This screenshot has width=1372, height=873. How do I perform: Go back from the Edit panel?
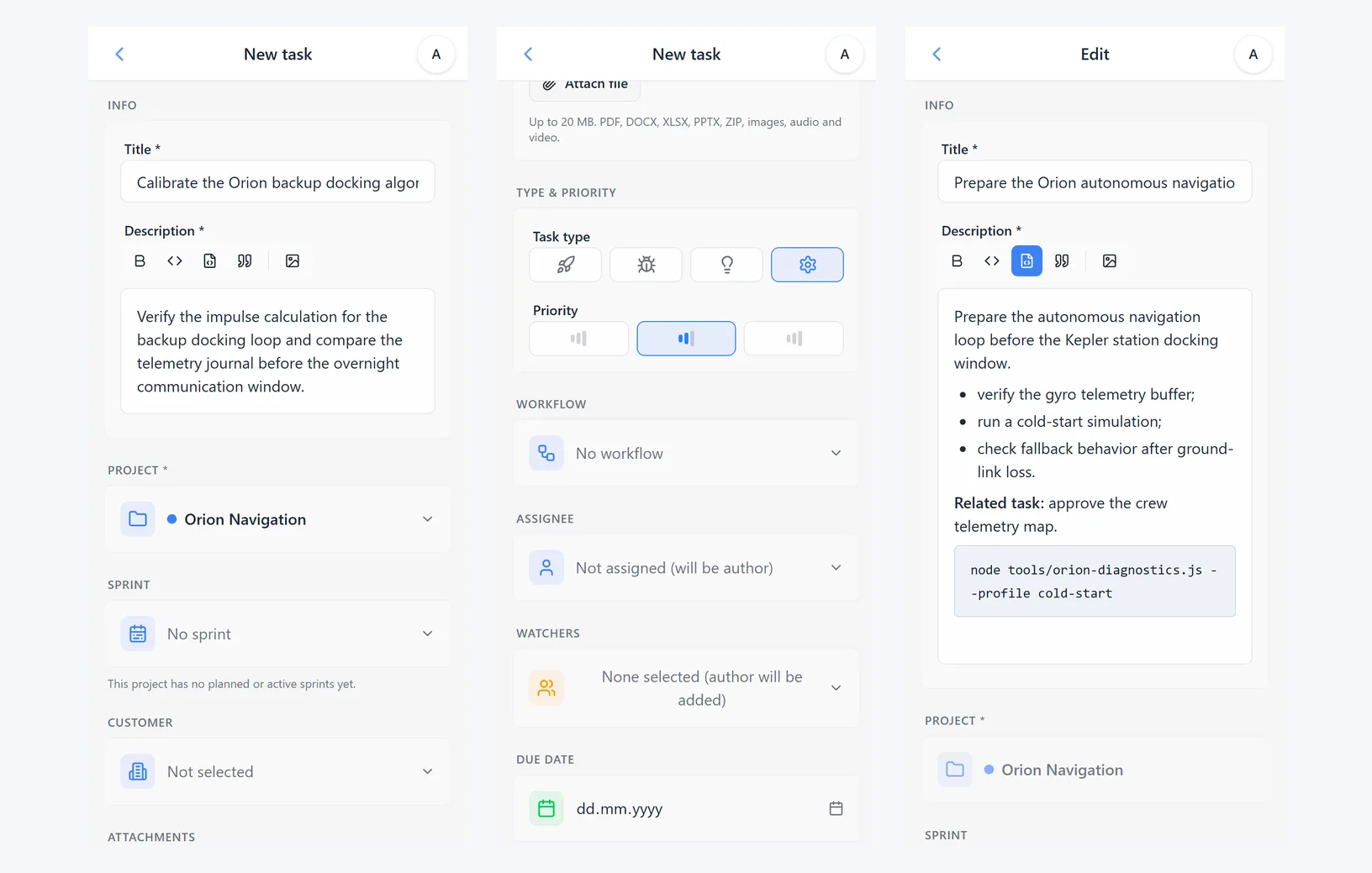(x=937, y=55)
